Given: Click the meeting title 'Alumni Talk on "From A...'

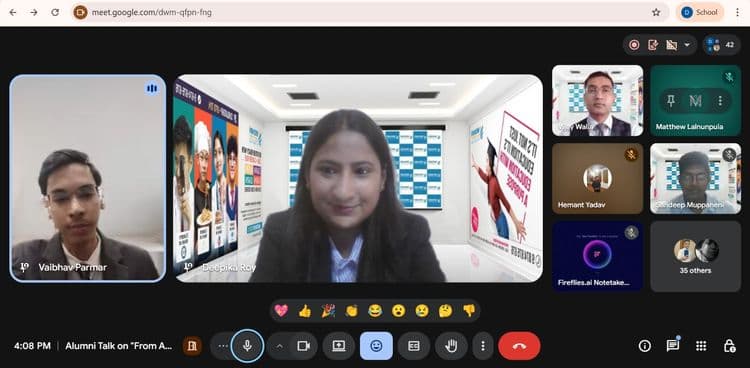Looking at the screenshot, I should point(119,346).
